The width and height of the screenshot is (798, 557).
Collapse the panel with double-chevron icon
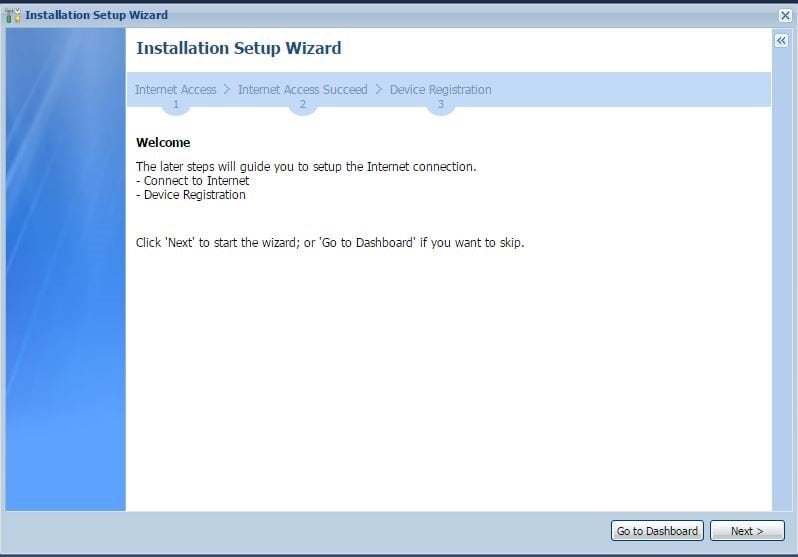(781, 41)
